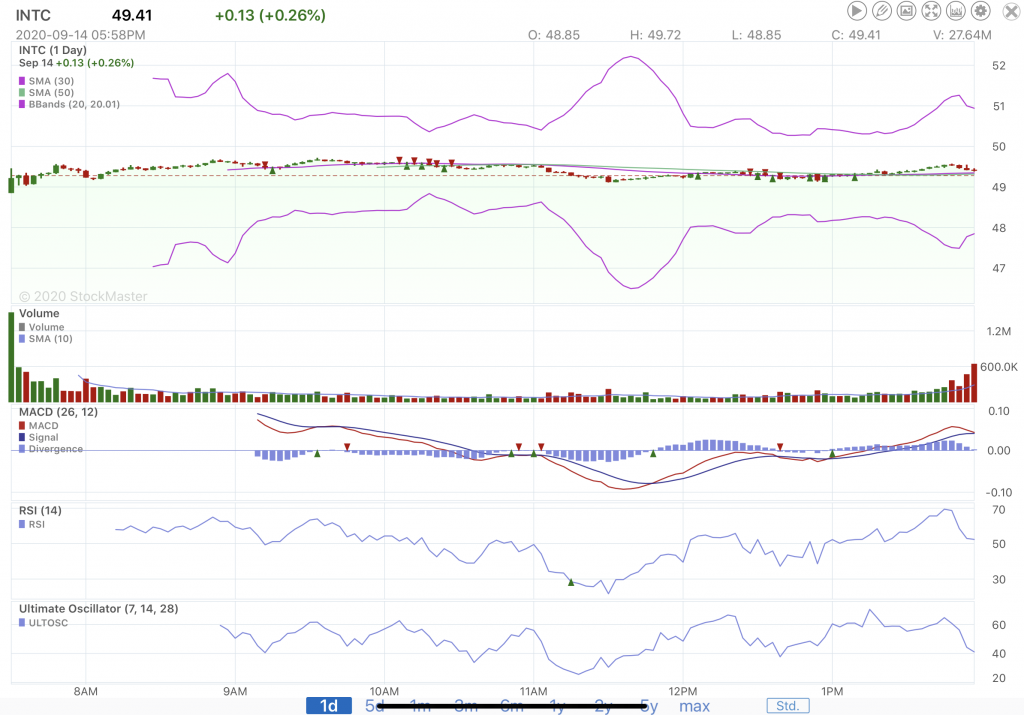This screenshot has width=1024, height=715.
Task: Open chart settings gear
Action: (x=981, y=11)
